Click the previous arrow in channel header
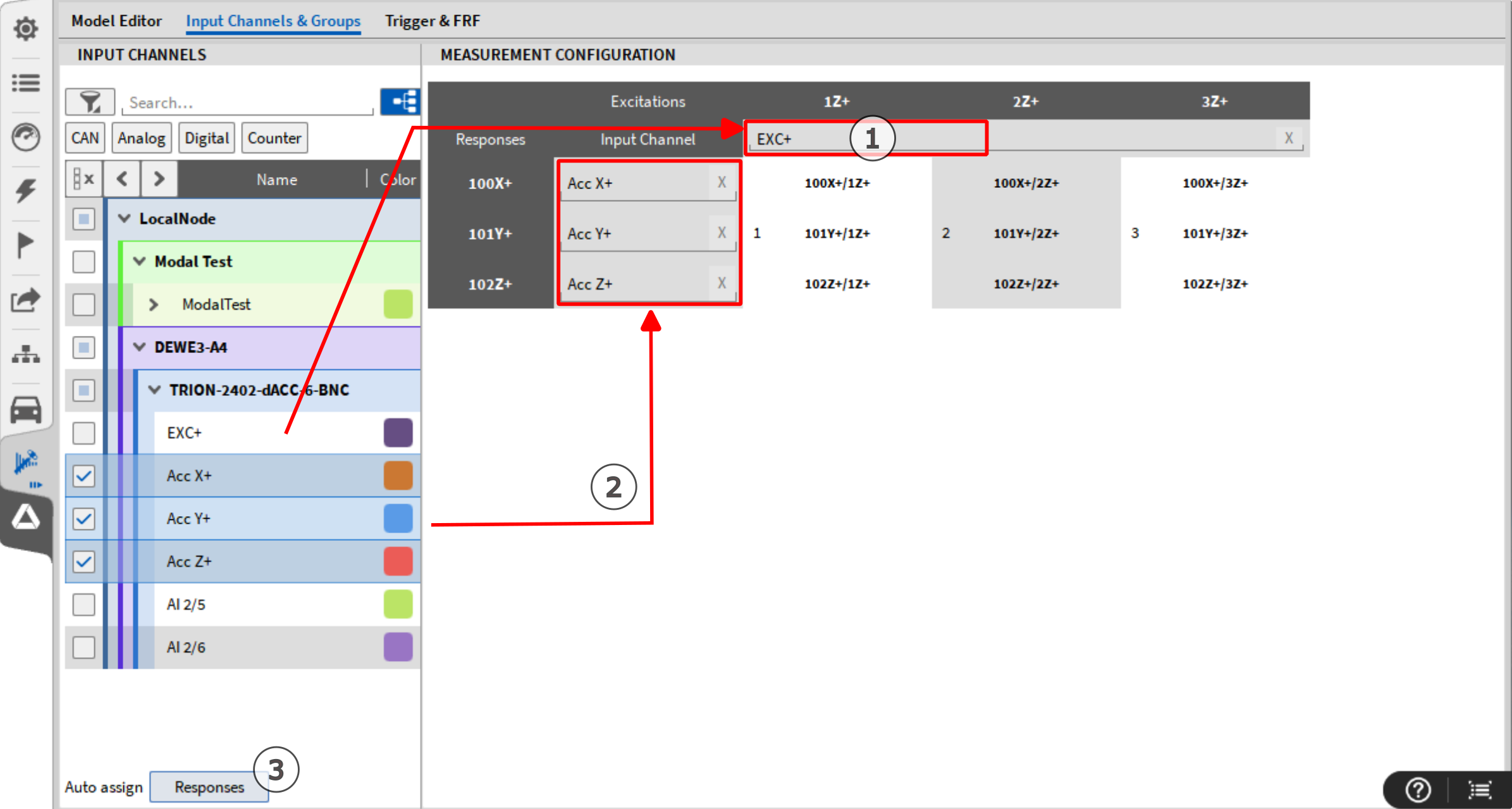This screenshot has width=1512, height=809. coord(122,179)
